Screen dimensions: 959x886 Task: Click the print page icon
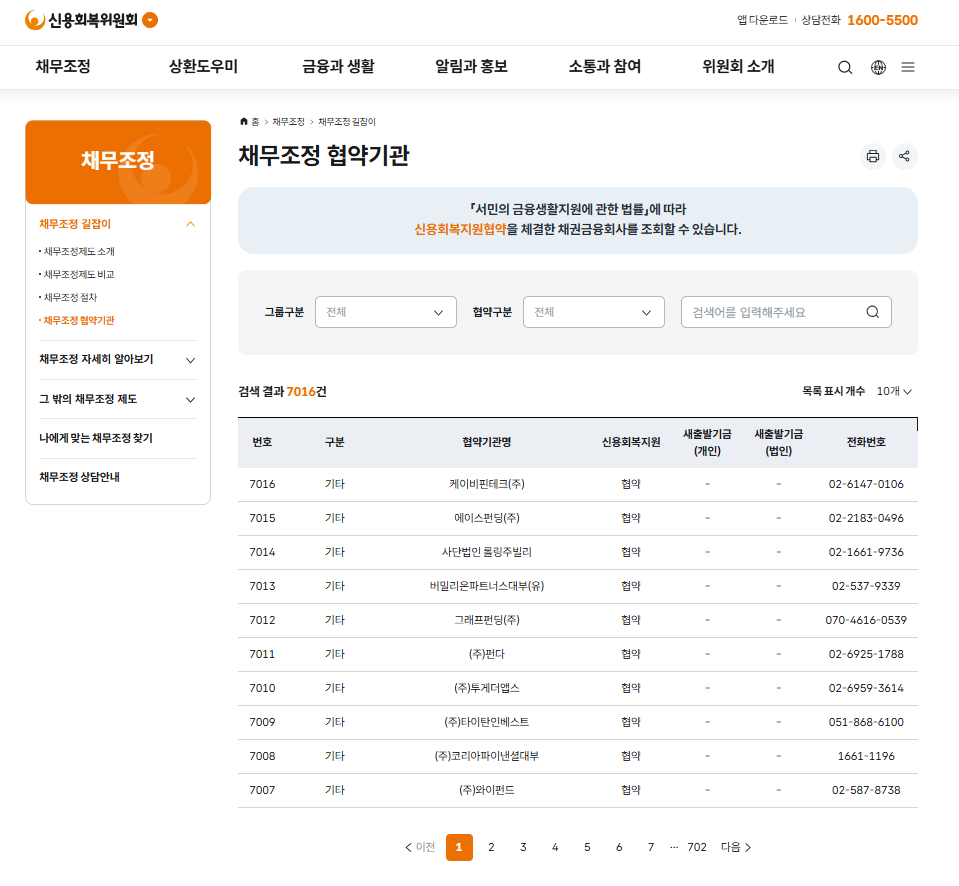tap(873, 157)
